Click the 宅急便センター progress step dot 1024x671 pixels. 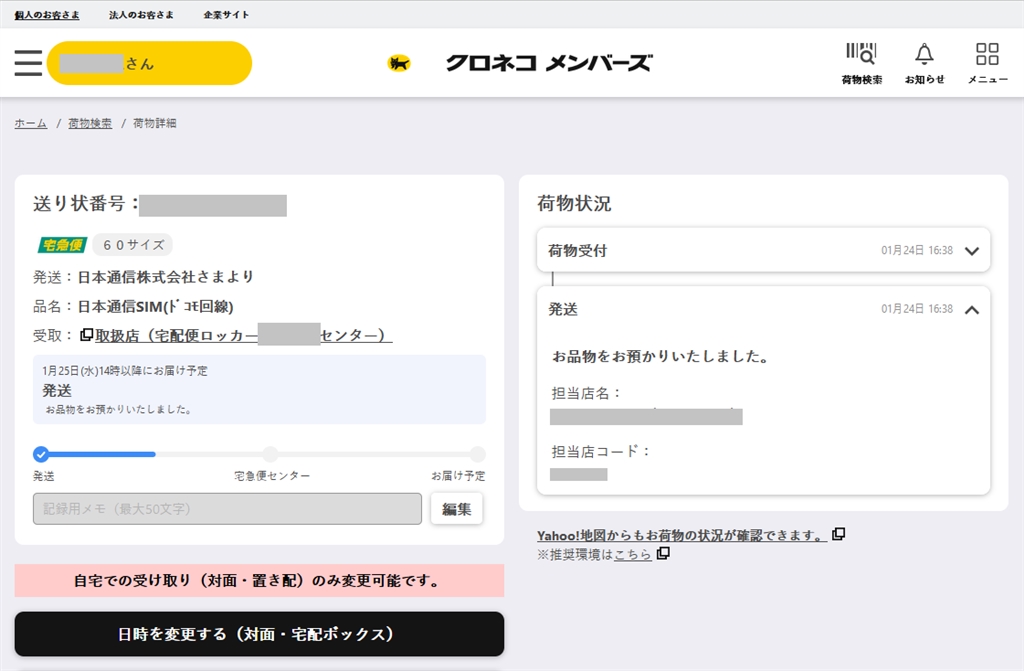tap(270, 454)
